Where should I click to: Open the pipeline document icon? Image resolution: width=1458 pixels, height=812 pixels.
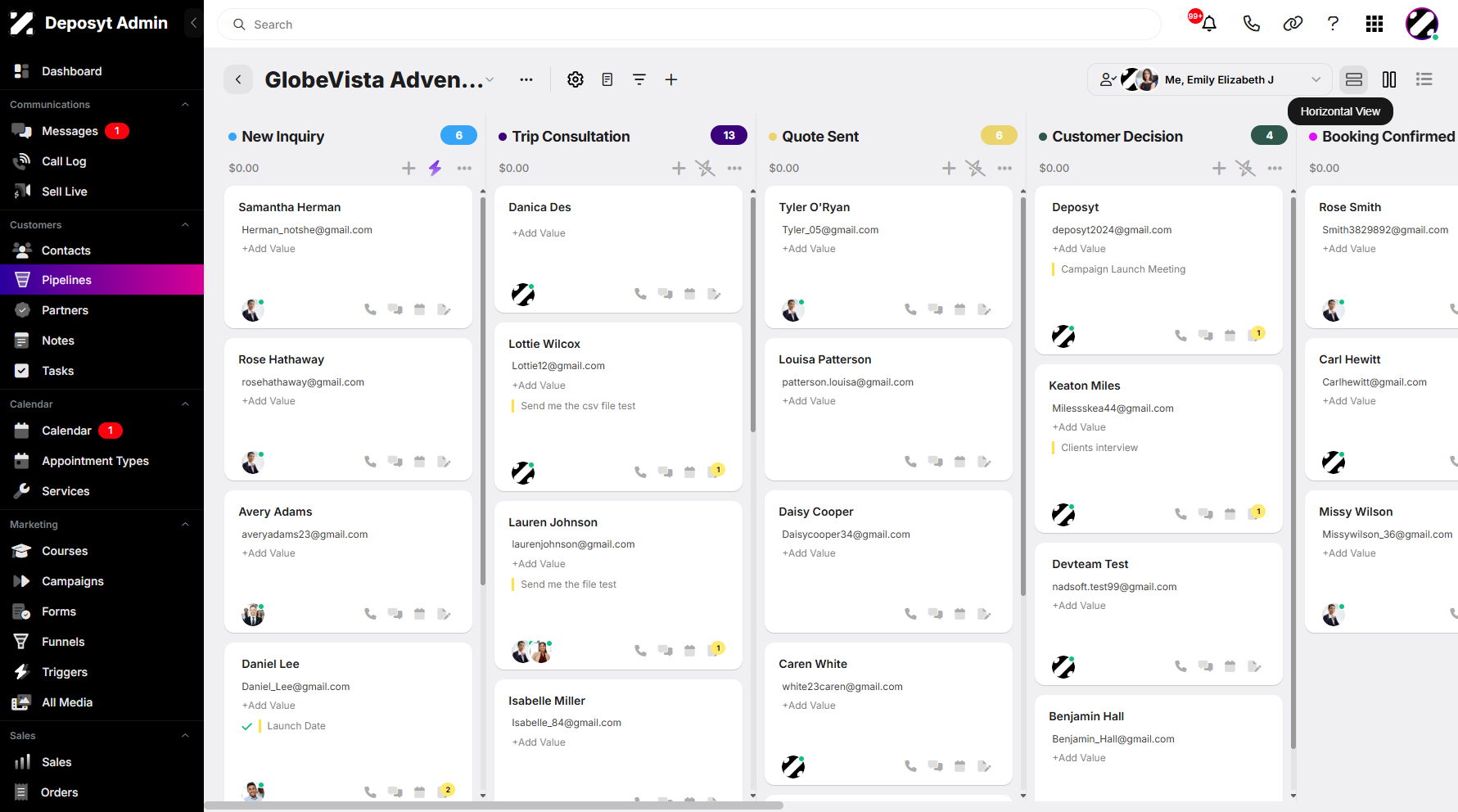coord(607,79)
